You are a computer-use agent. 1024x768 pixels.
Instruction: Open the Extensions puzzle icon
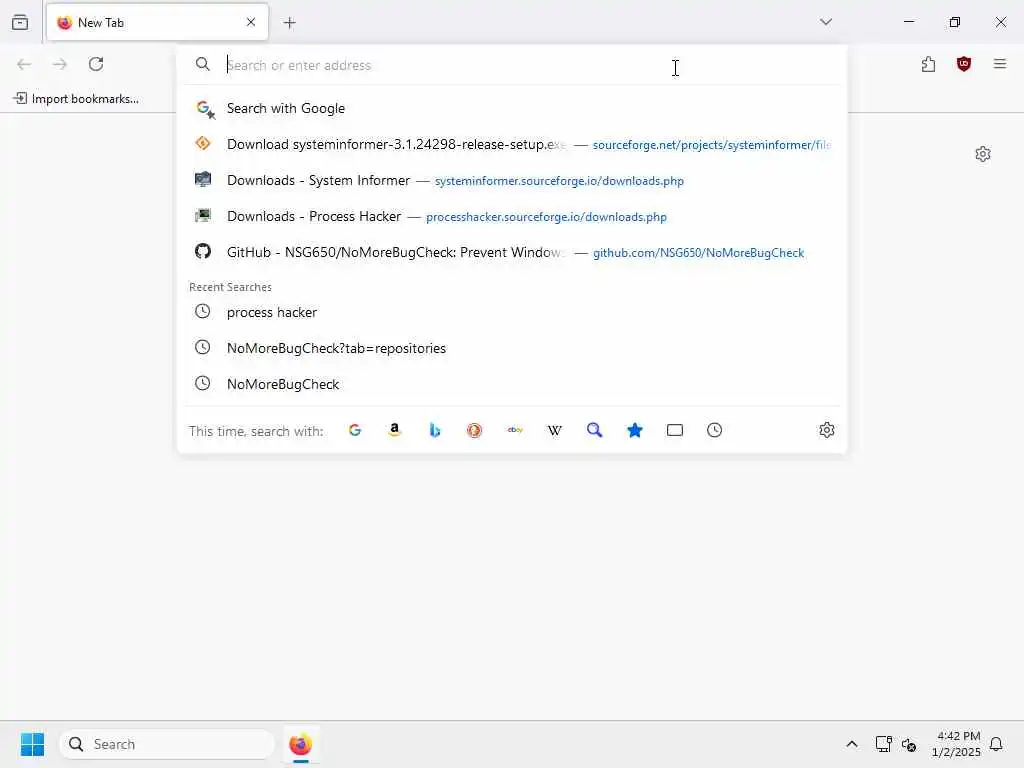[x=928, y=64]
